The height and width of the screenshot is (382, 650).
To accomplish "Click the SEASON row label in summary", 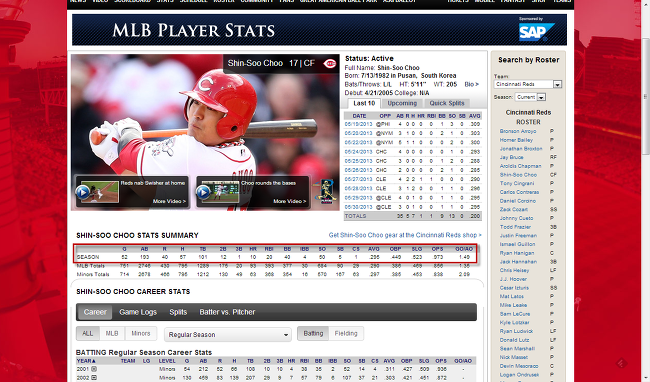I will [88, 257].
